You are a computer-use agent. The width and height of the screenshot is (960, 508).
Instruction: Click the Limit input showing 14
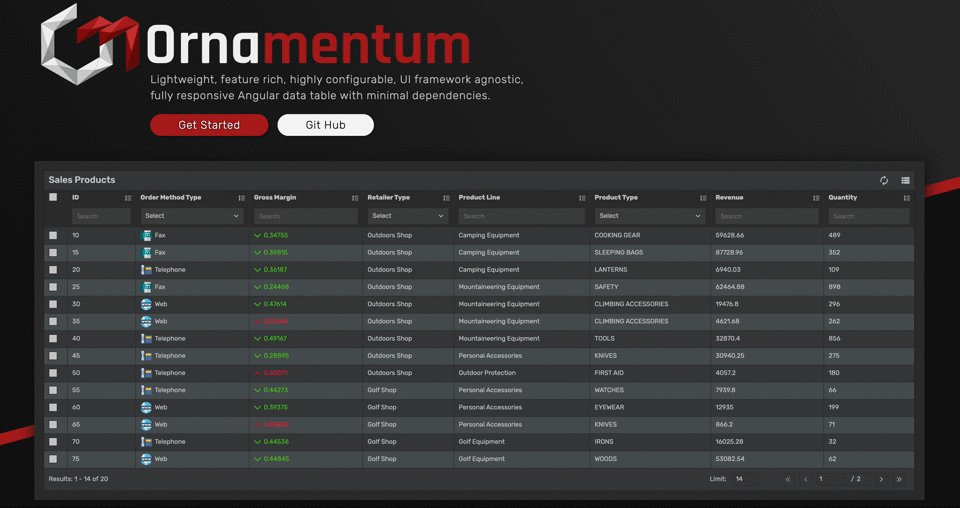coord(745,479)
